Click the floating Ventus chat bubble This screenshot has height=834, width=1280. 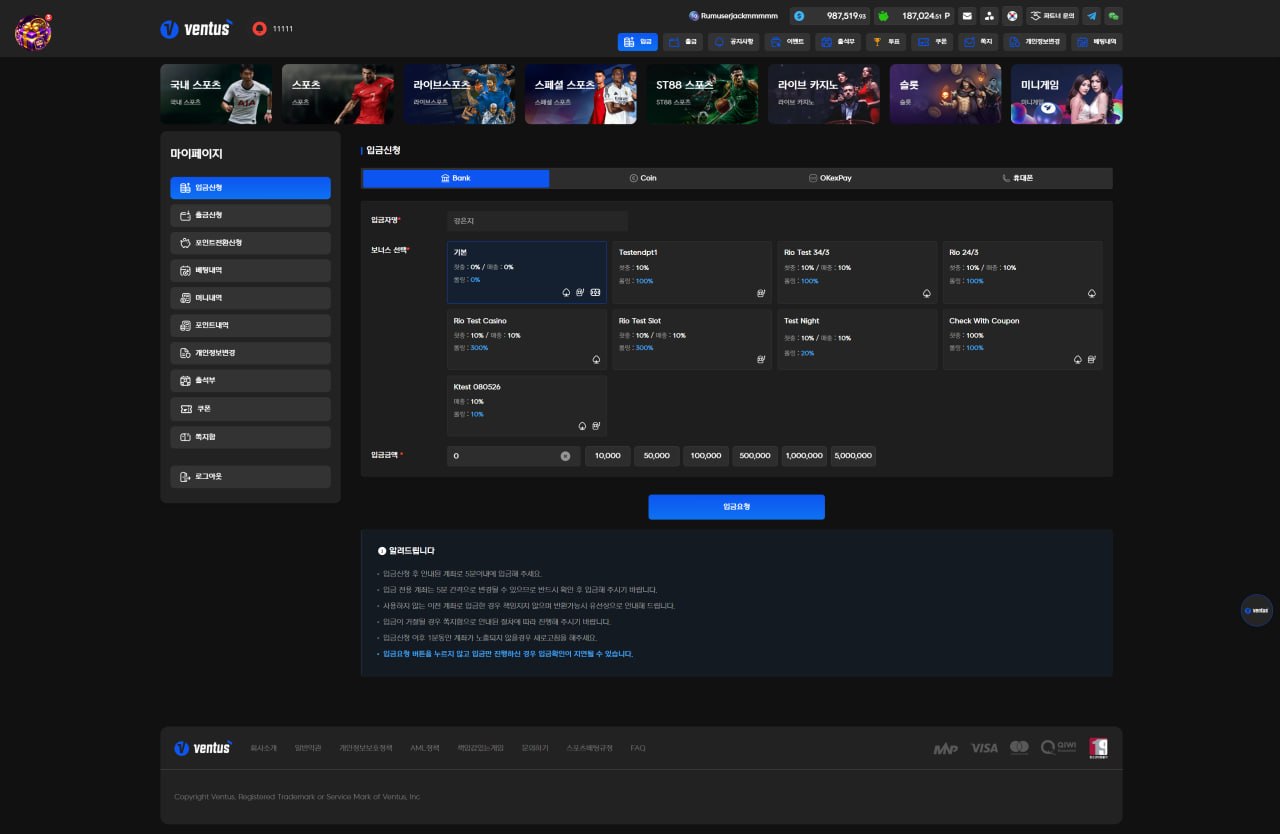tap(1257, 610)
